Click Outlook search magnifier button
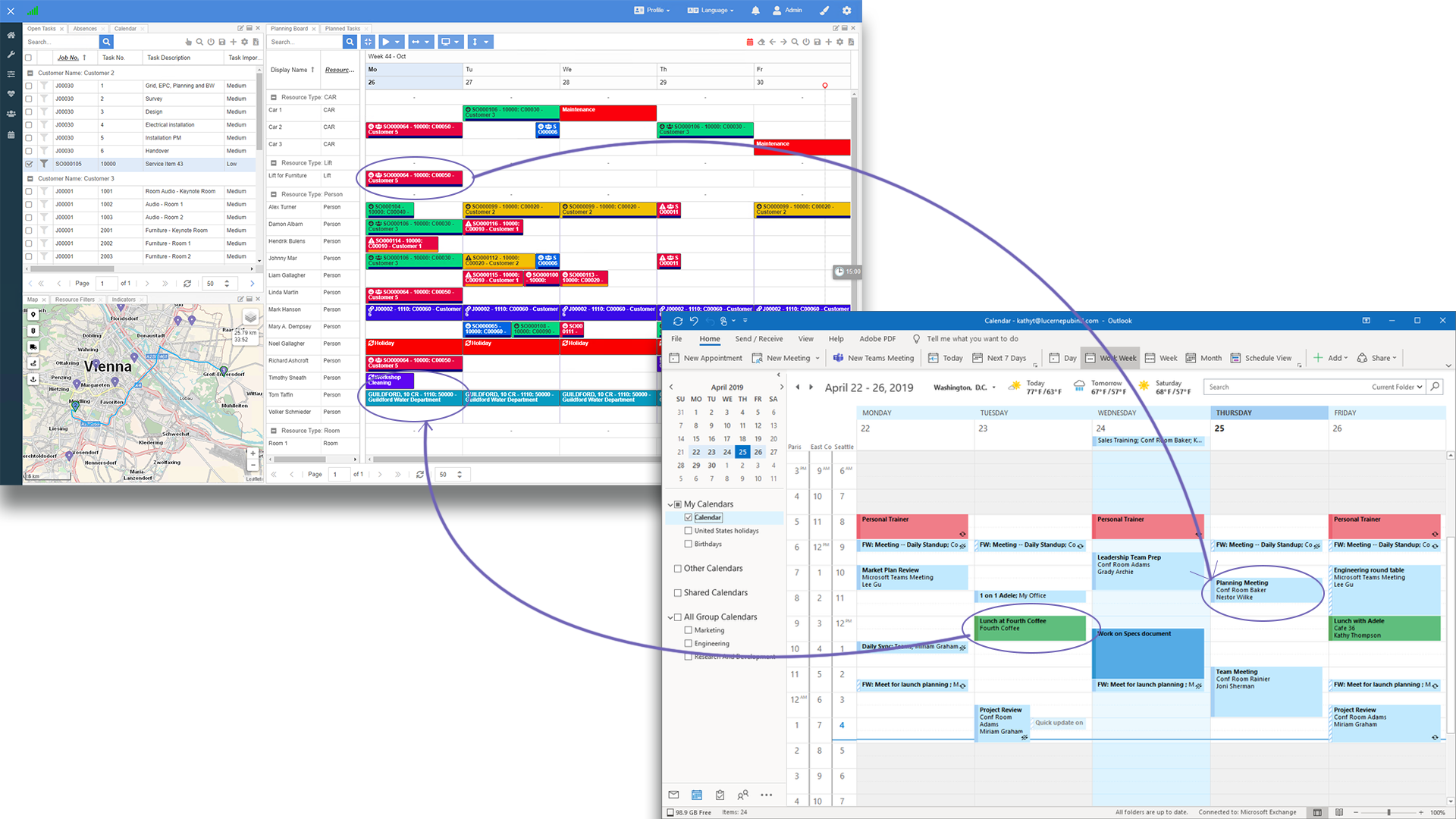Screen dimensions: 1456x819 point(1434,387)
